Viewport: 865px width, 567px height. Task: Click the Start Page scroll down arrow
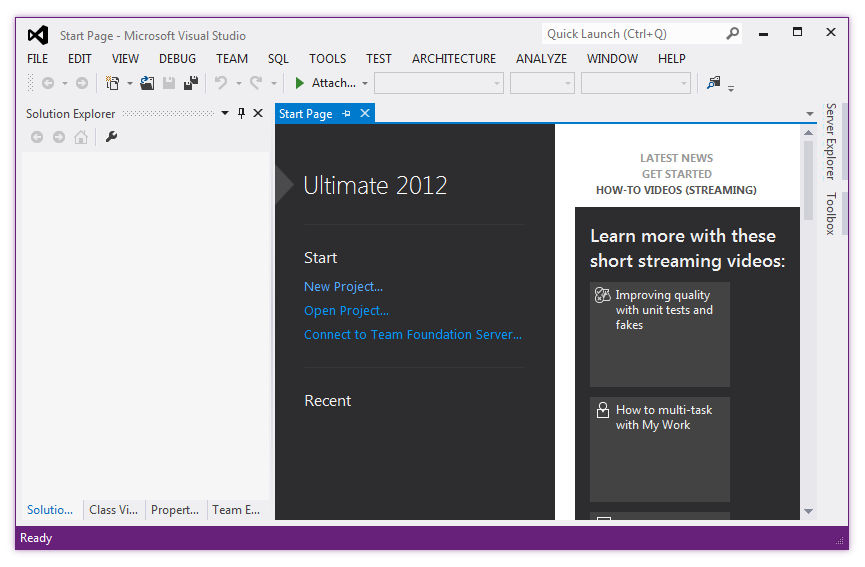tap(808, 511)
